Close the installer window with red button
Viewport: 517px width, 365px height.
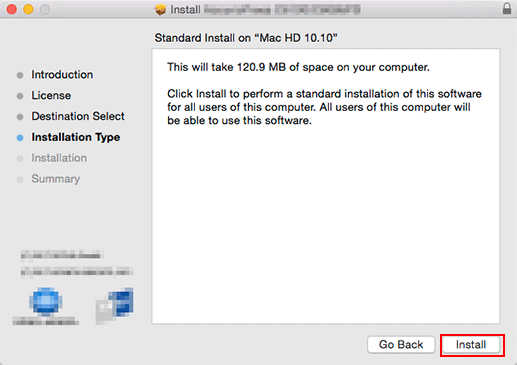[12, 9]
